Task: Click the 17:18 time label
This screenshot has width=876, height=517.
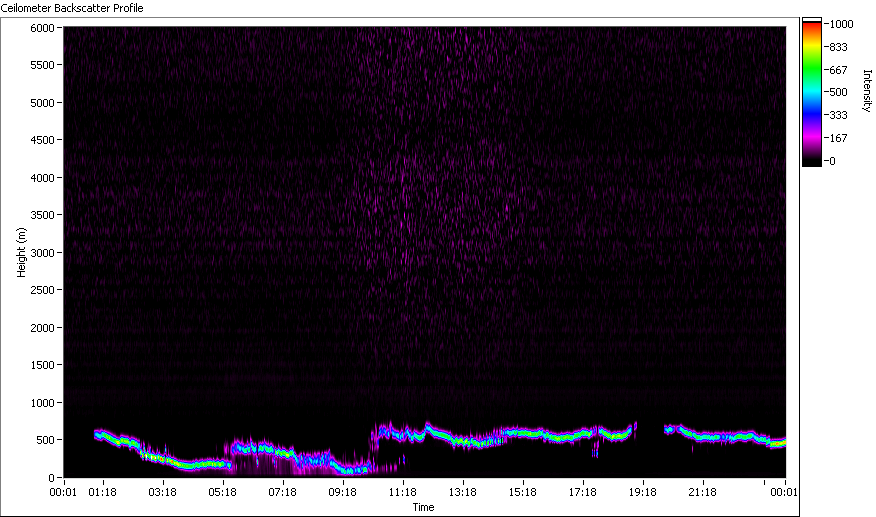Action: click(583, 492)
